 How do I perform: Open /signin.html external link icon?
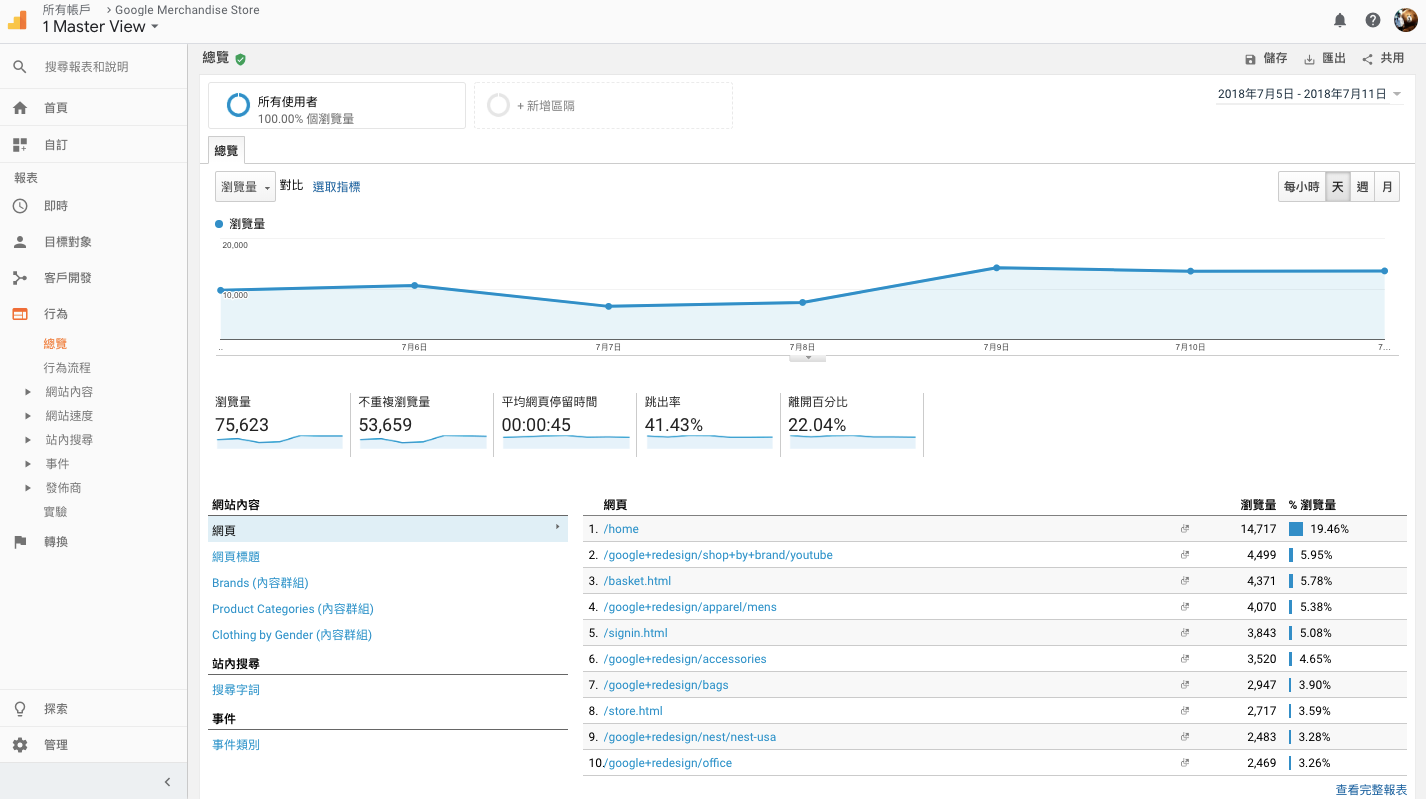[1185, 633]
